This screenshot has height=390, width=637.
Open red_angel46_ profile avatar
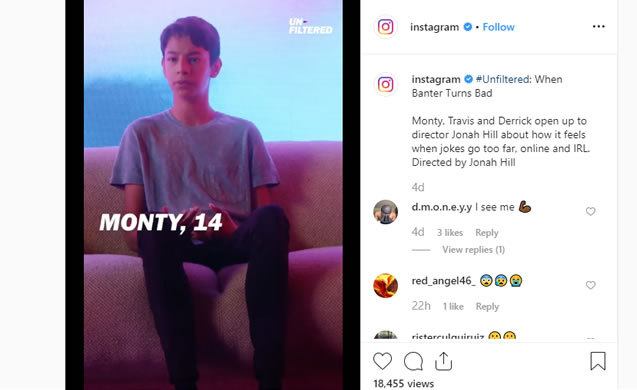[386, 286]
